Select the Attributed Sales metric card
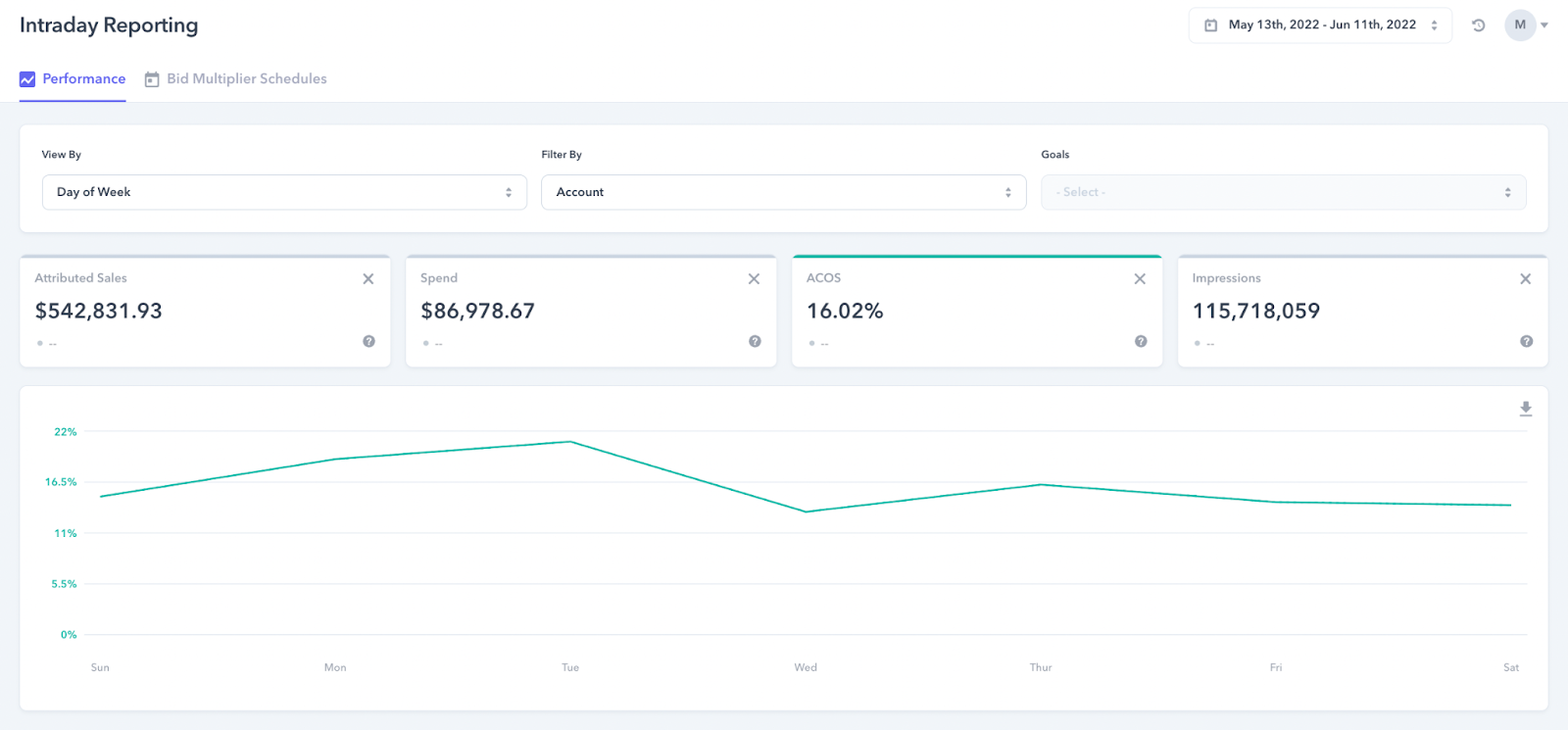1568x730 pixels. click(205, 312)
